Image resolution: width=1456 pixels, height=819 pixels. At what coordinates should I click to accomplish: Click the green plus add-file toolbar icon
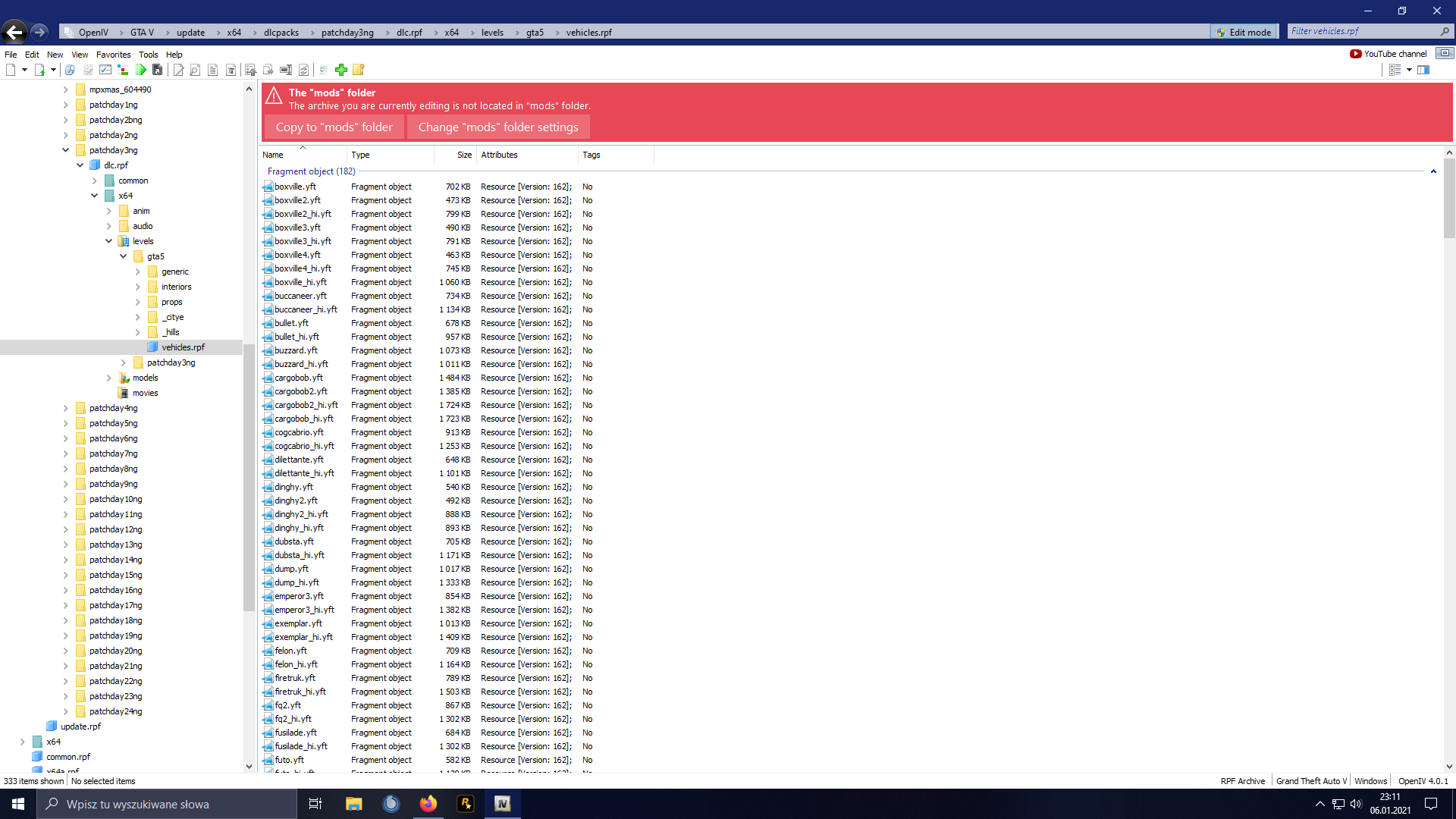(341, 70)
